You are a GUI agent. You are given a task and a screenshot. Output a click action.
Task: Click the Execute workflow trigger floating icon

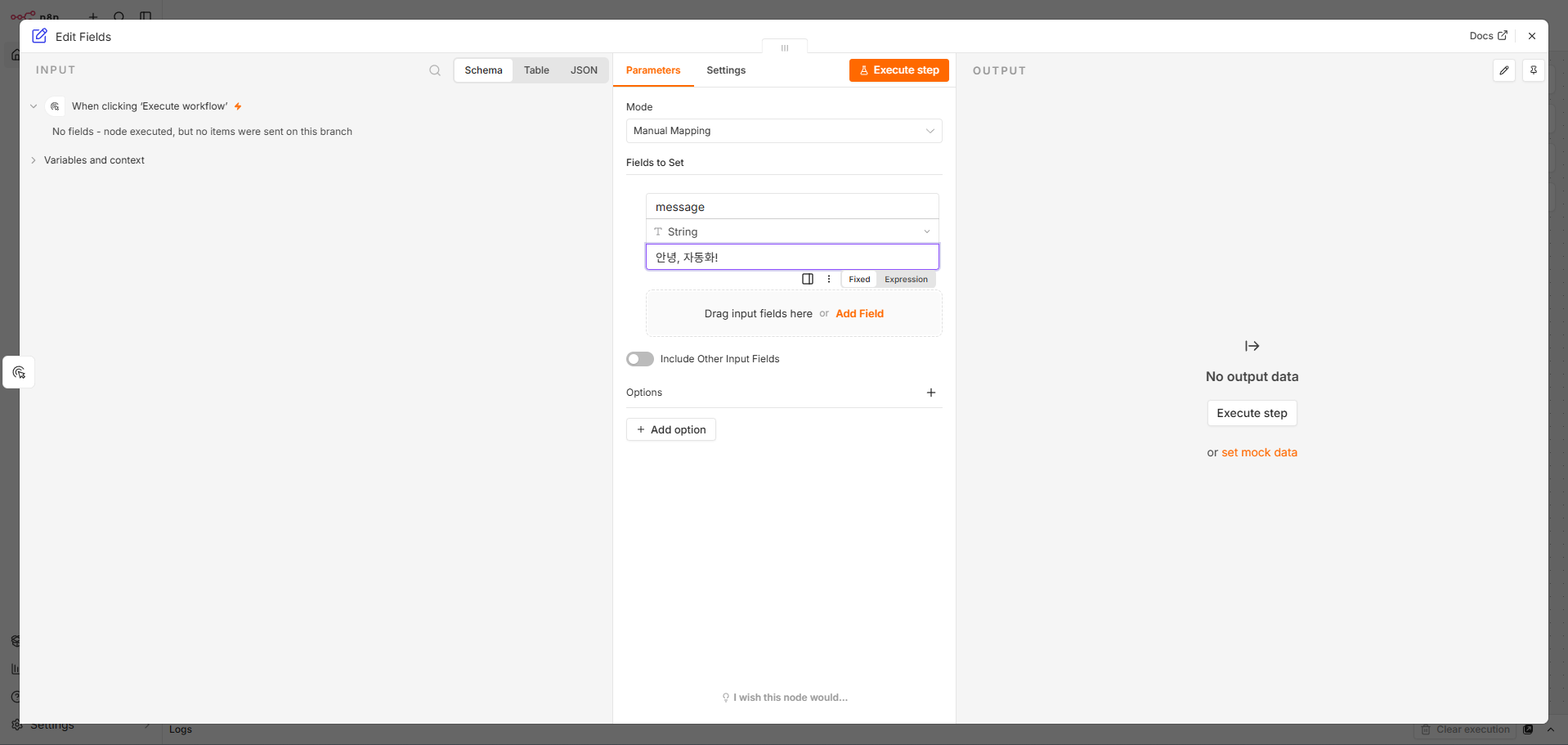19,372
